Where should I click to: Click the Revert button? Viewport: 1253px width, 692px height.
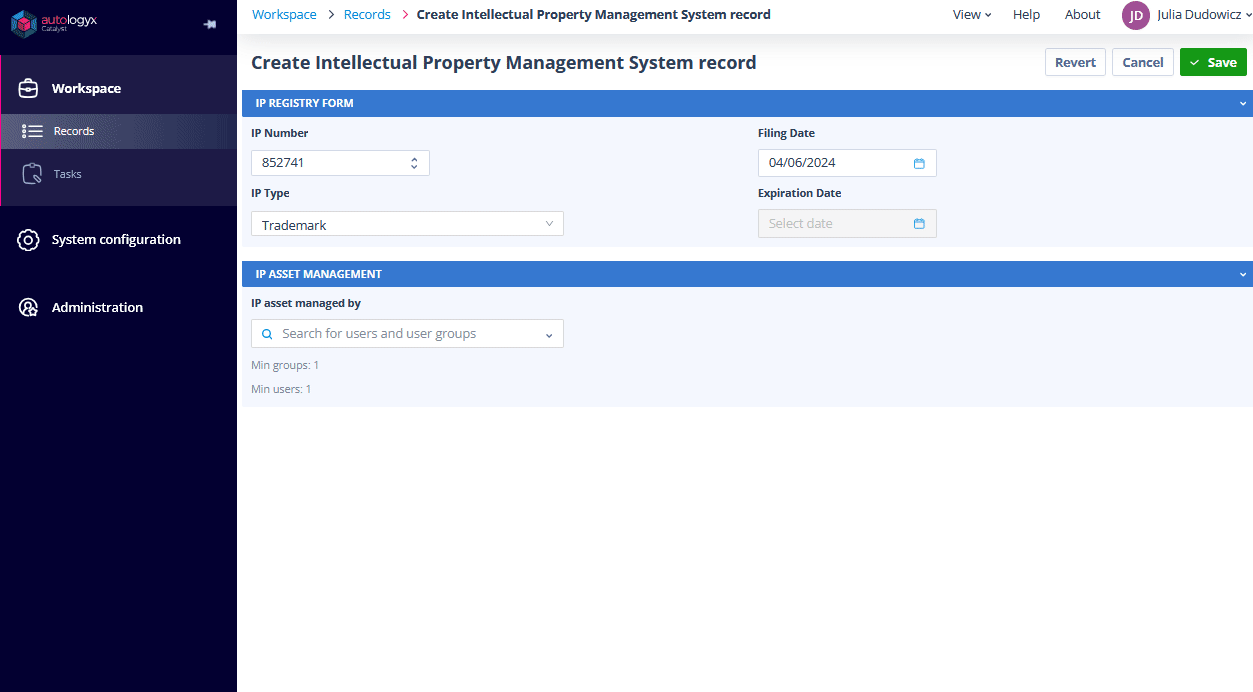(1075, 62)
